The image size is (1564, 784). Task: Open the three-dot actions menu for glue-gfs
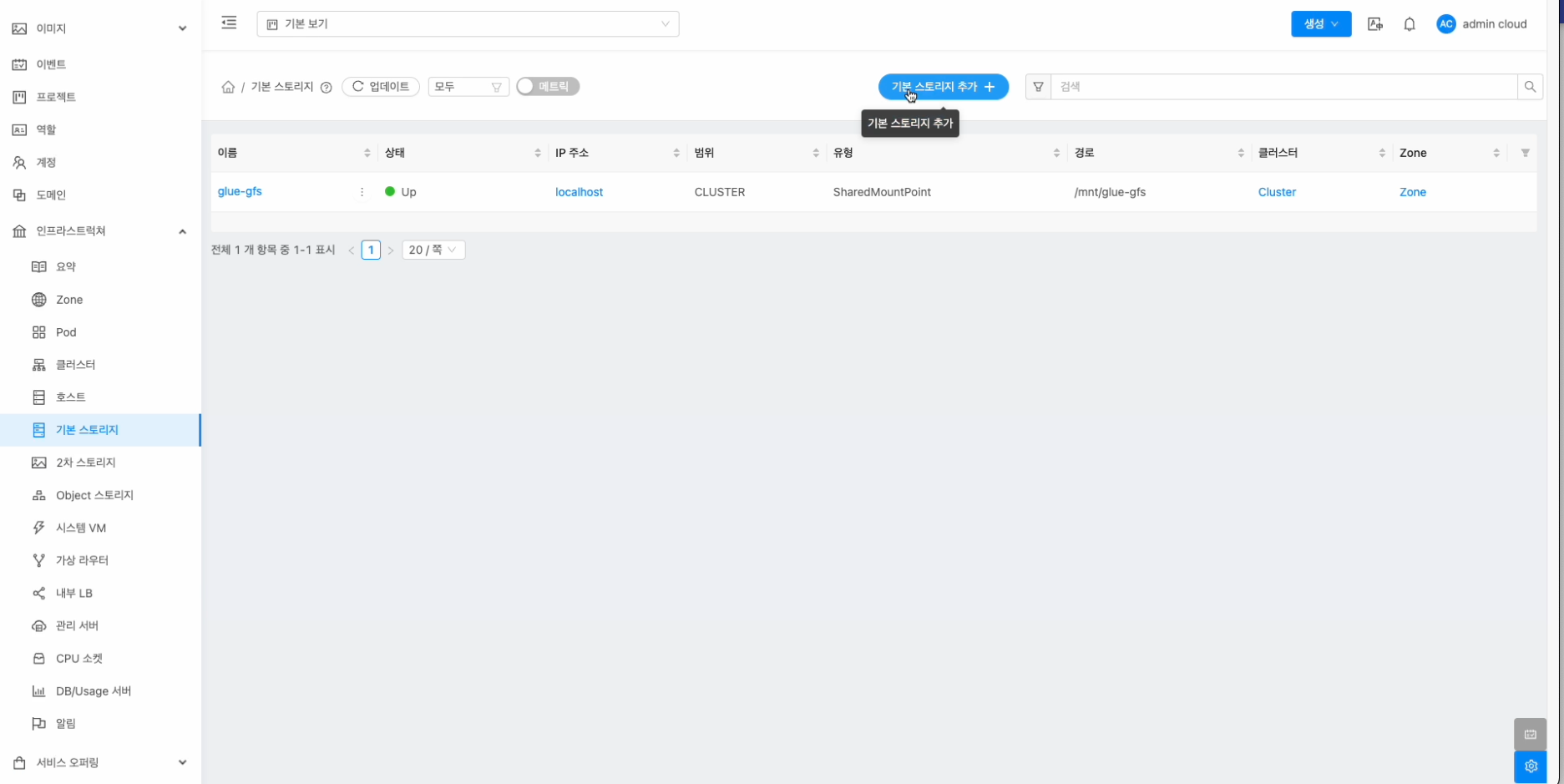tap(362, 192)
